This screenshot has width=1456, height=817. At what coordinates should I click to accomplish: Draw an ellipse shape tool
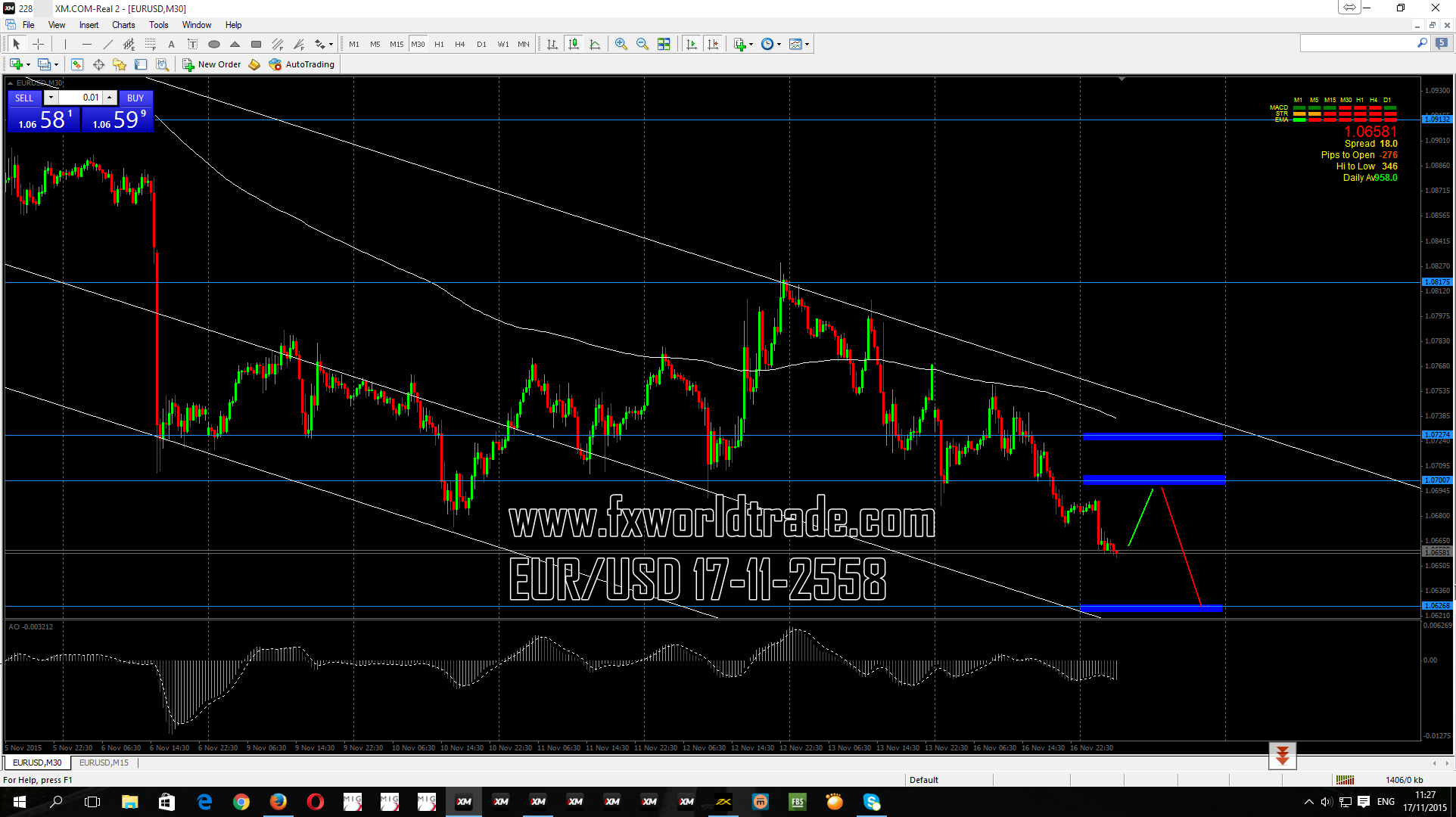click(214, 44)
